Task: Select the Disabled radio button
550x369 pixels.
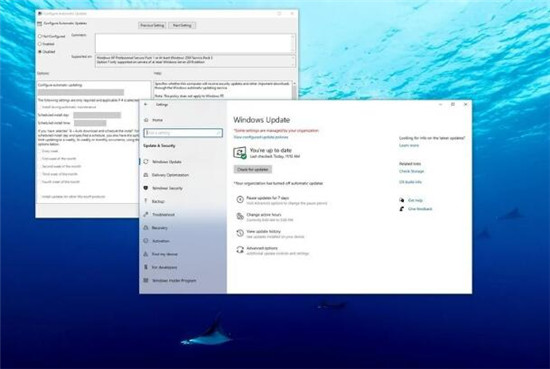Action: [40, 52]
